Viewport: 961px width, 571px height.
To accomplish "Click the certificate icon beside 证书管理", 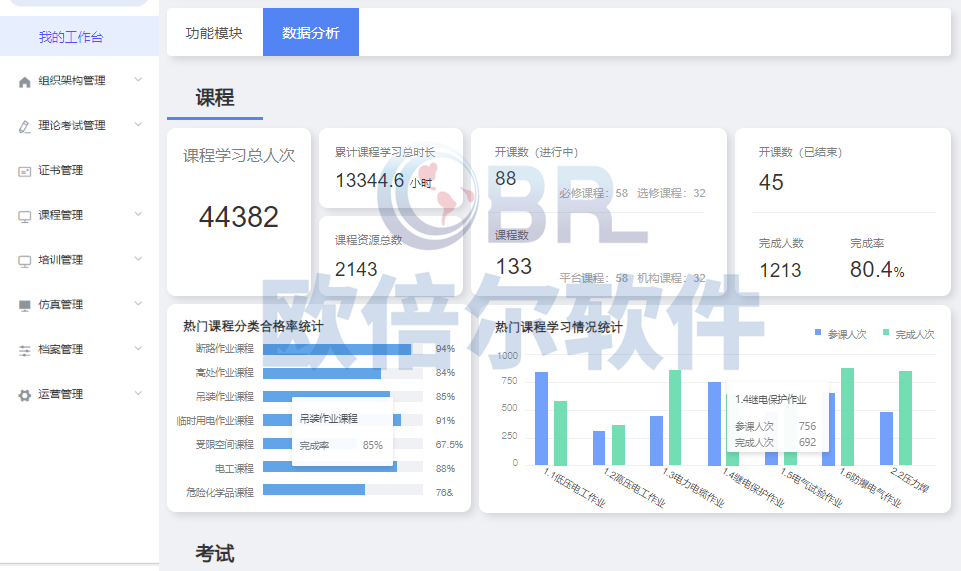I will (x=25, y=172).
